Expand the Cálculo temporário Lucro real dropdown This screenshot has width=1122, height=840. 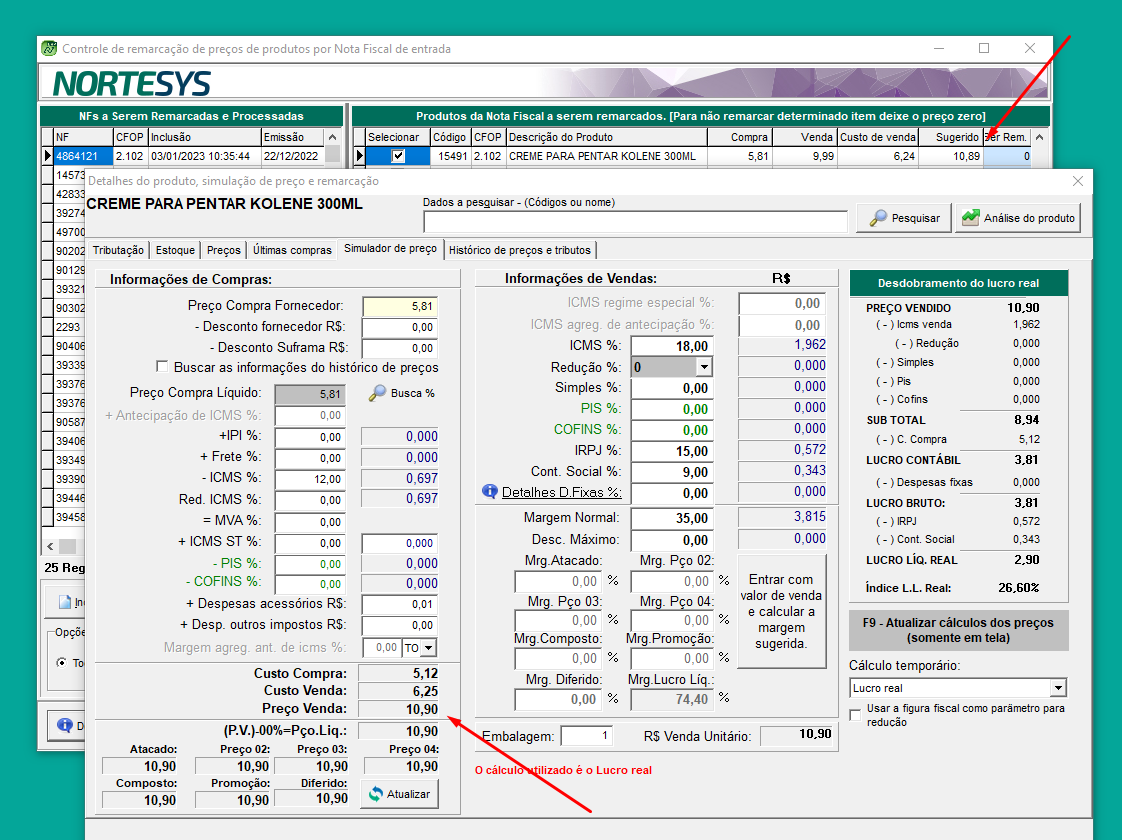click(x=1058, y=688)
